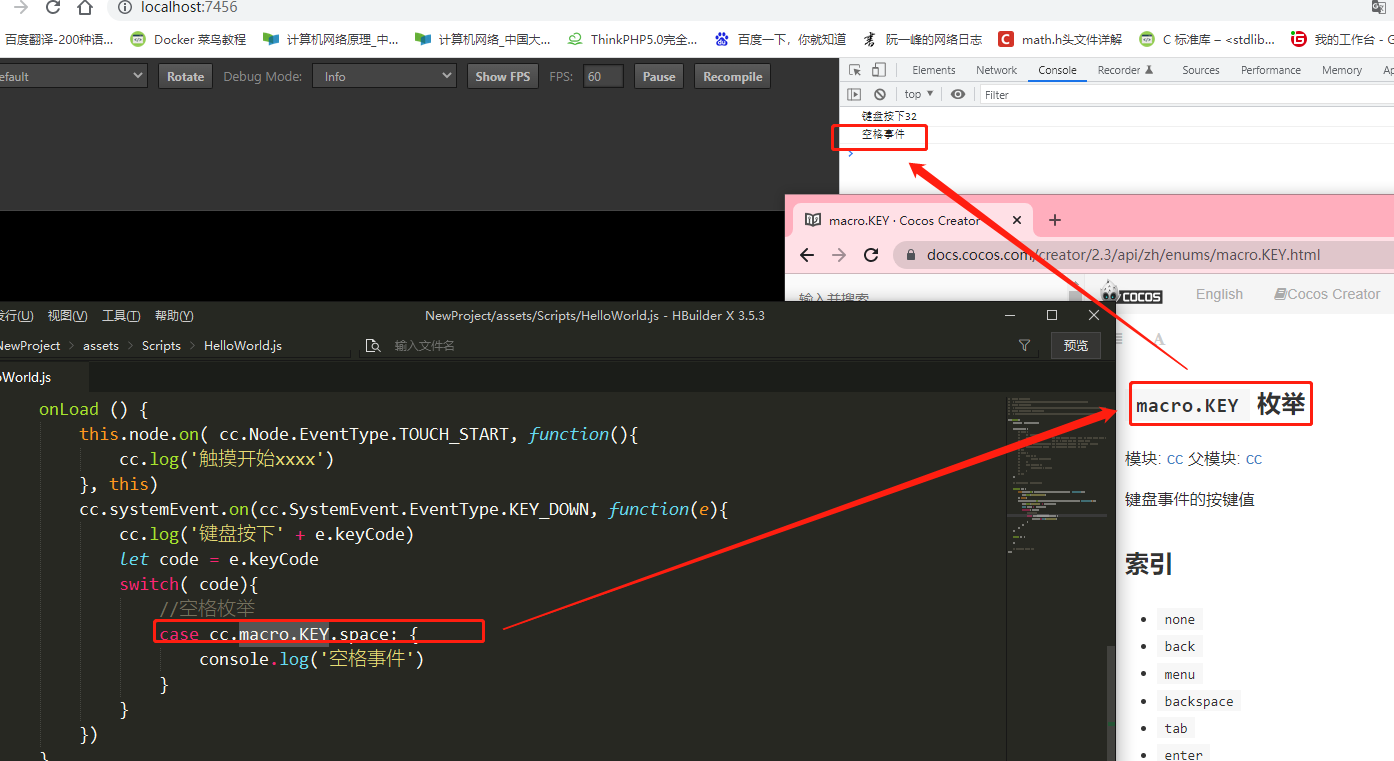Activate the DevTools inspect element picker
The width and height of the screenshot is (1394, 761).
(x=855, y=70)
